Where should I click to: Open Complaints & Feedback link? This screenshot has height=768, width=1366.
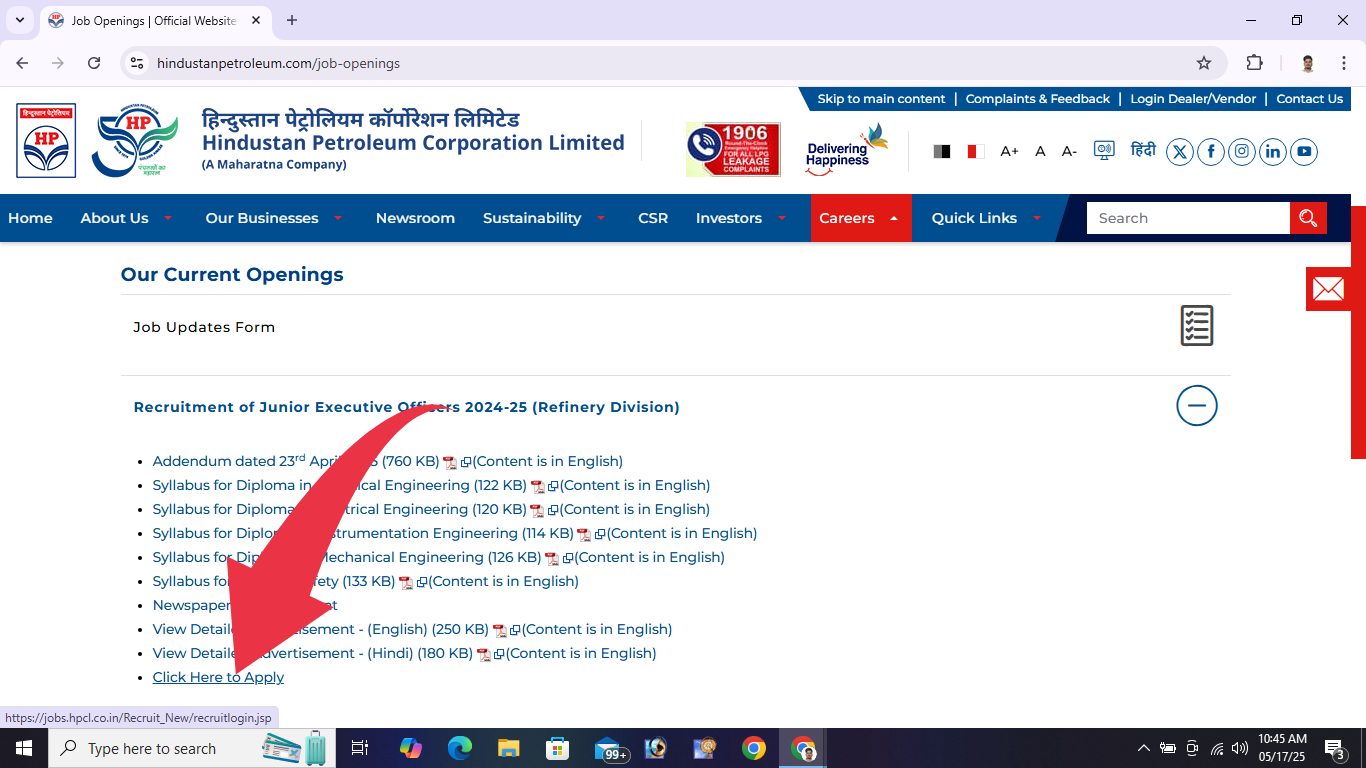[x=1038, y=99]
